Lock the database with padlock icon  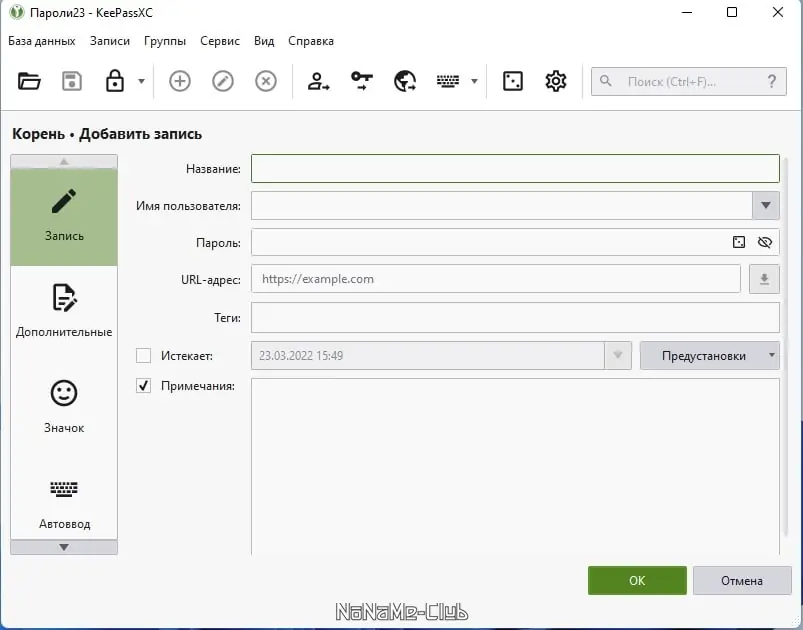click(x=115, y=81)
